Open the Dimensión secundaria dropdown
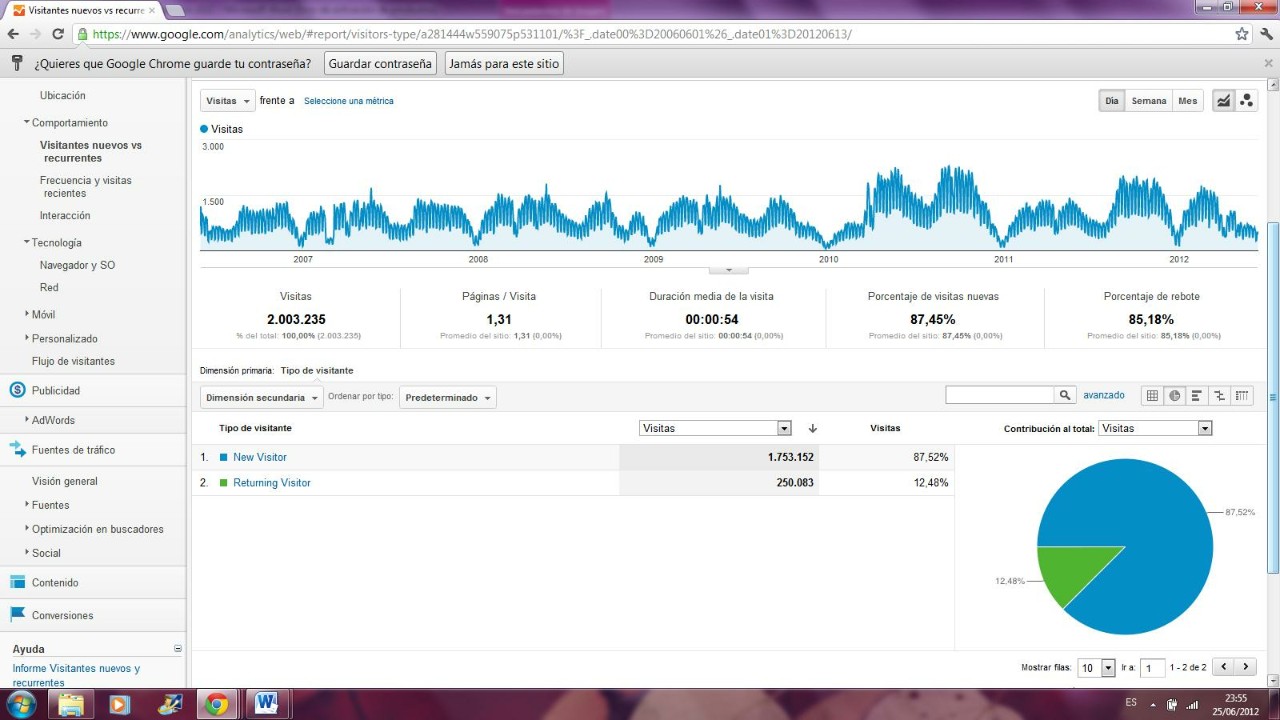 pos(262,398)
